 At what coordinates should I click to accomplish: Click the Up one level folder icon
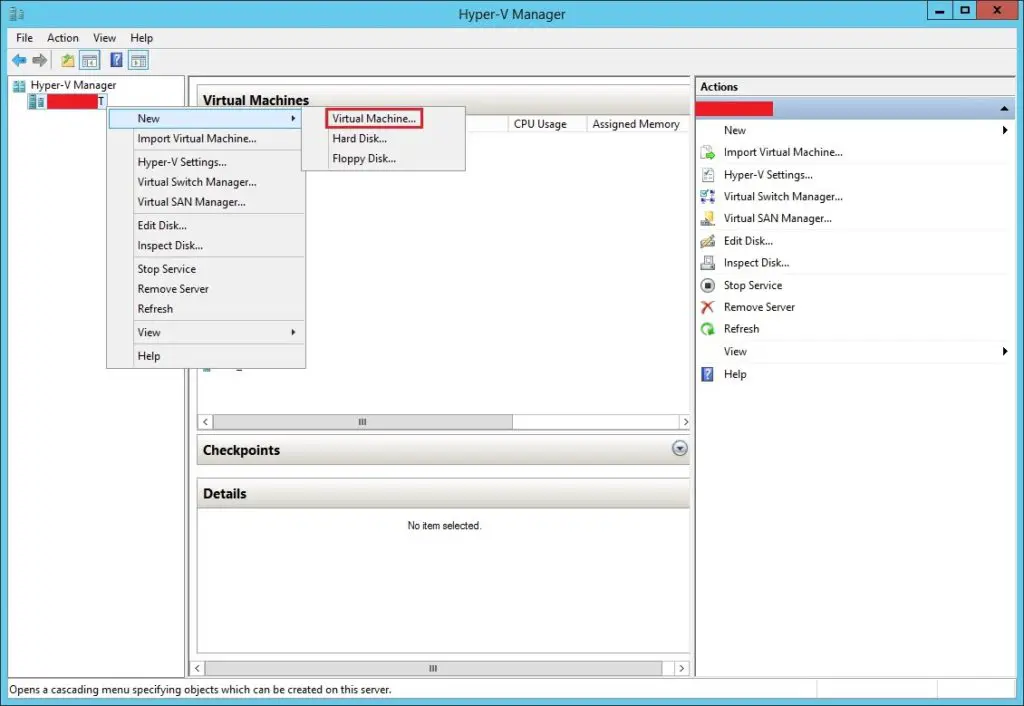(x=67, y=61)
